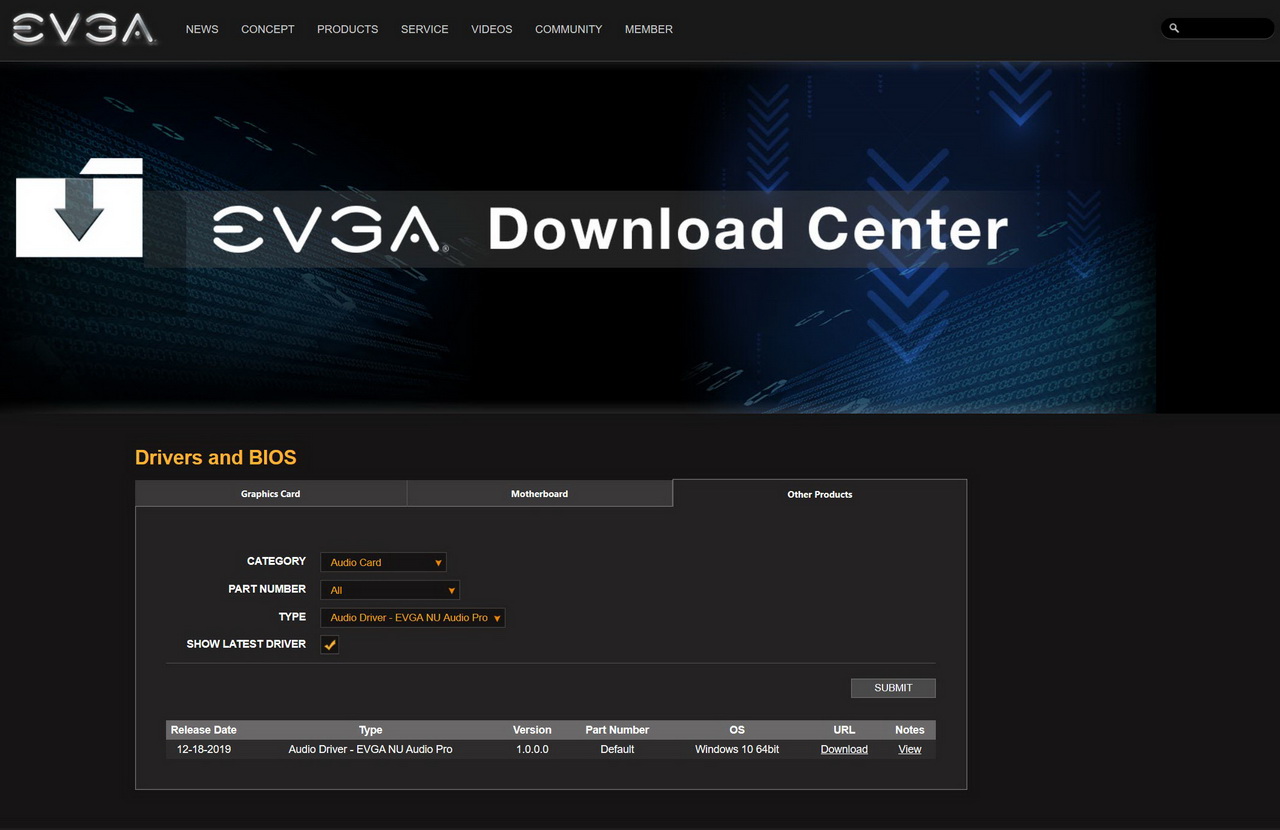Click the version 1.0.0.0 cell
Viewport: 1280px width, 830px height.
click(x=532, y=749)
